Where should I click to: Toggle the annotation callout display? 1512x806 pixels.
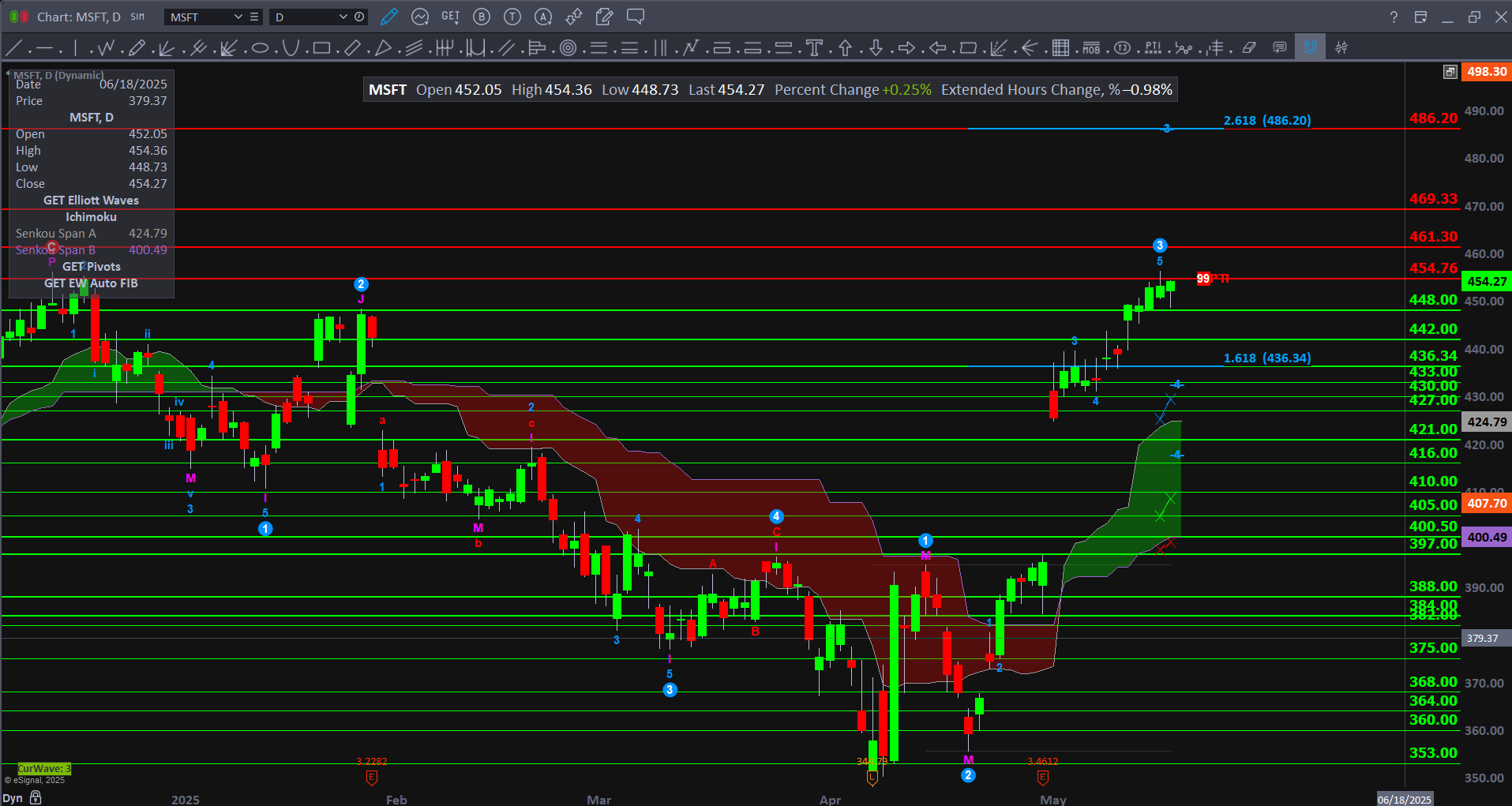(x=1280, y=48)
